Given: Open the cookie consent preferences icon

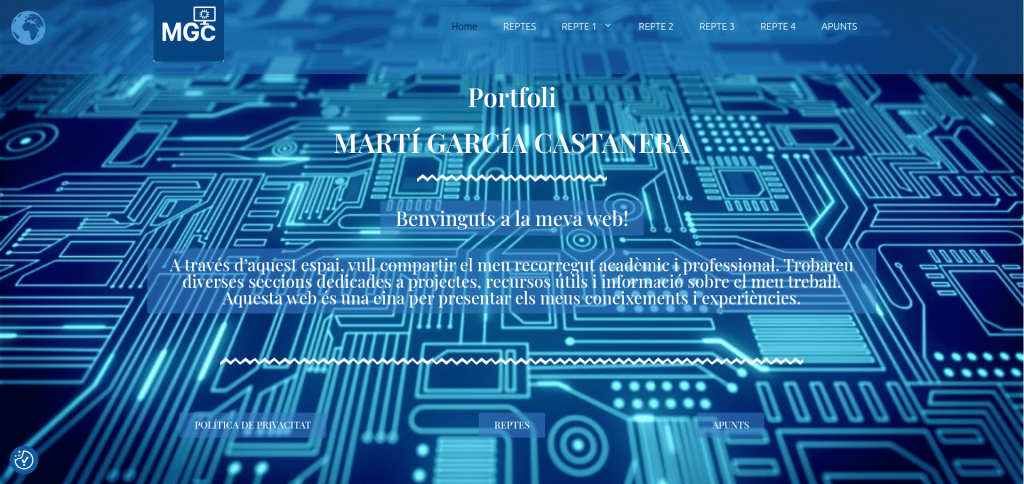Looking at the screenshot, I should pyautogui.click(x=24, y=460).
